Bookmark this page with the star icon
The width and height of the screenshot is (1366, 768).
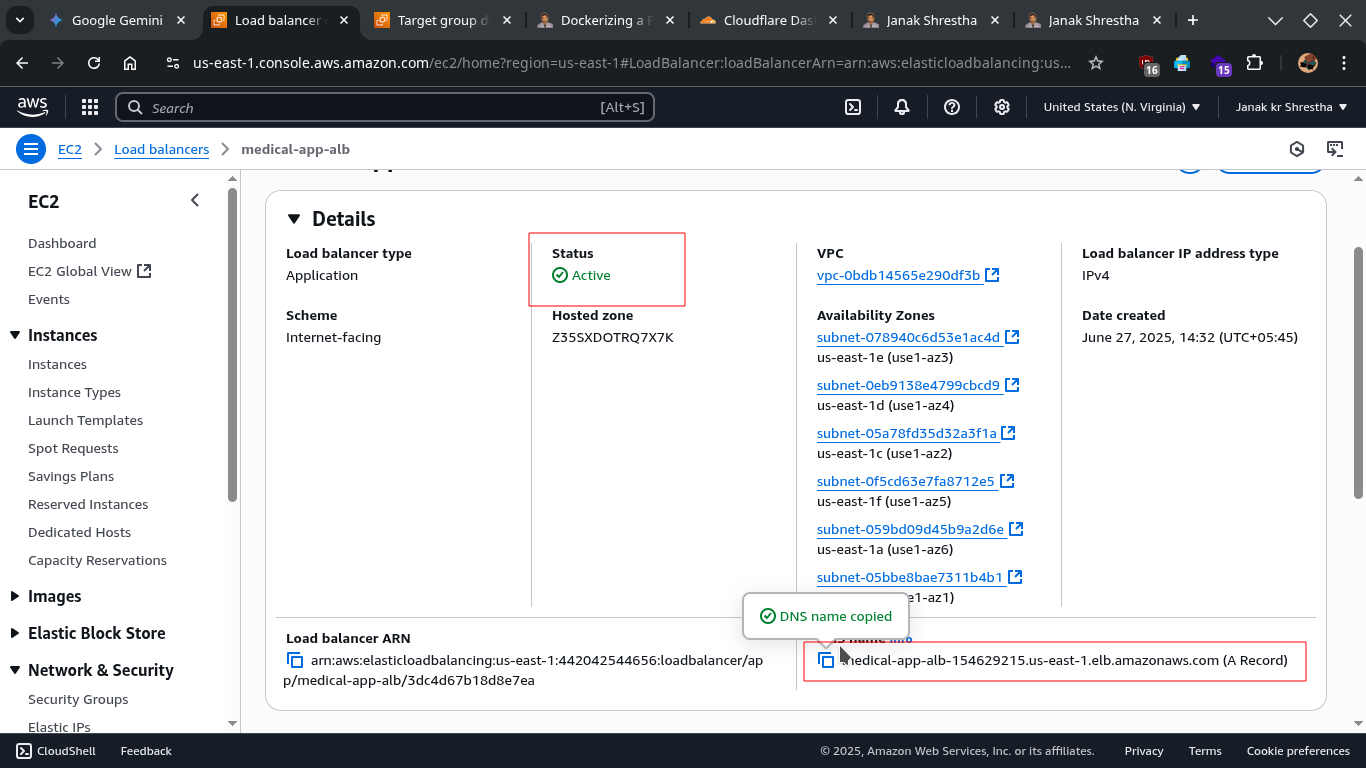1096,63
